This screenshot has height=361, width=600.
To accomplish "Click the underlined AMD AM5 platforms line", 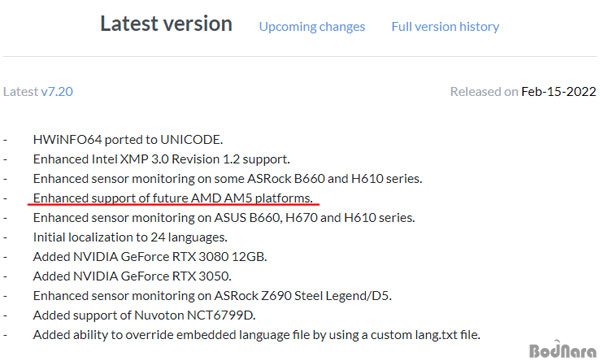I will (x=173, y=198).
